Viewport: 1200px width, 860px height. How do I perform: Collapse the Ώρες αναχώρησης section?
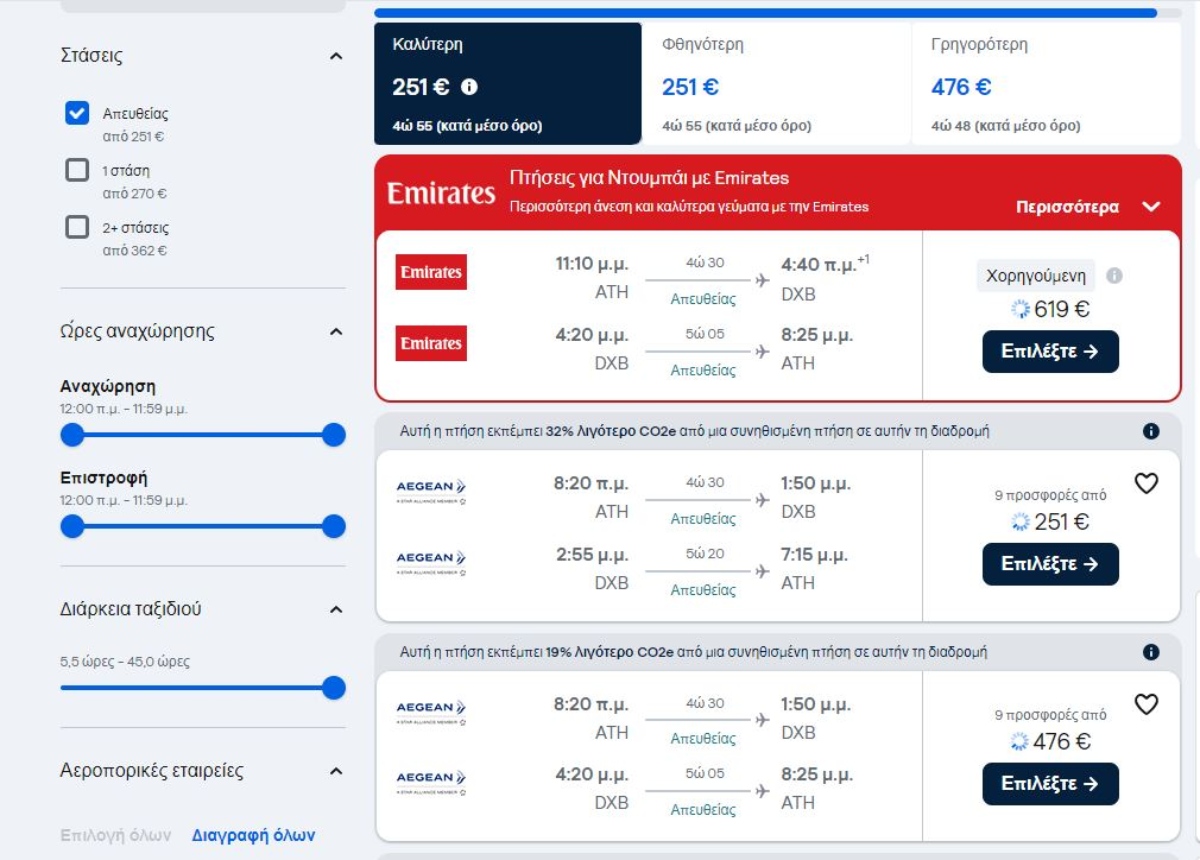coord(336,332)
